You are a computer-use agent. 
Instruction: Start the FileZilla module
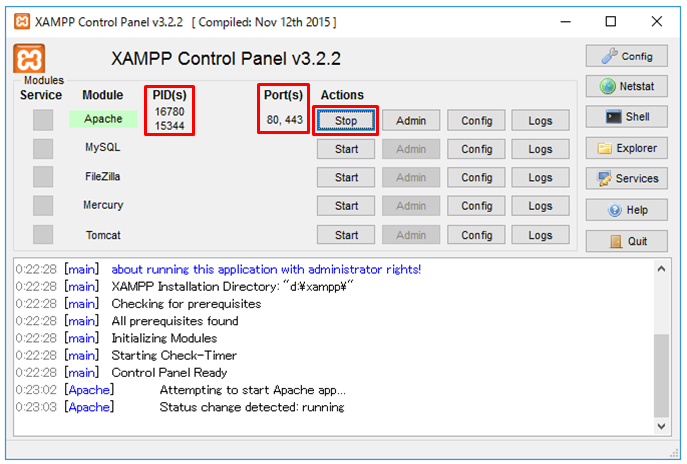[x=346, y=178]
